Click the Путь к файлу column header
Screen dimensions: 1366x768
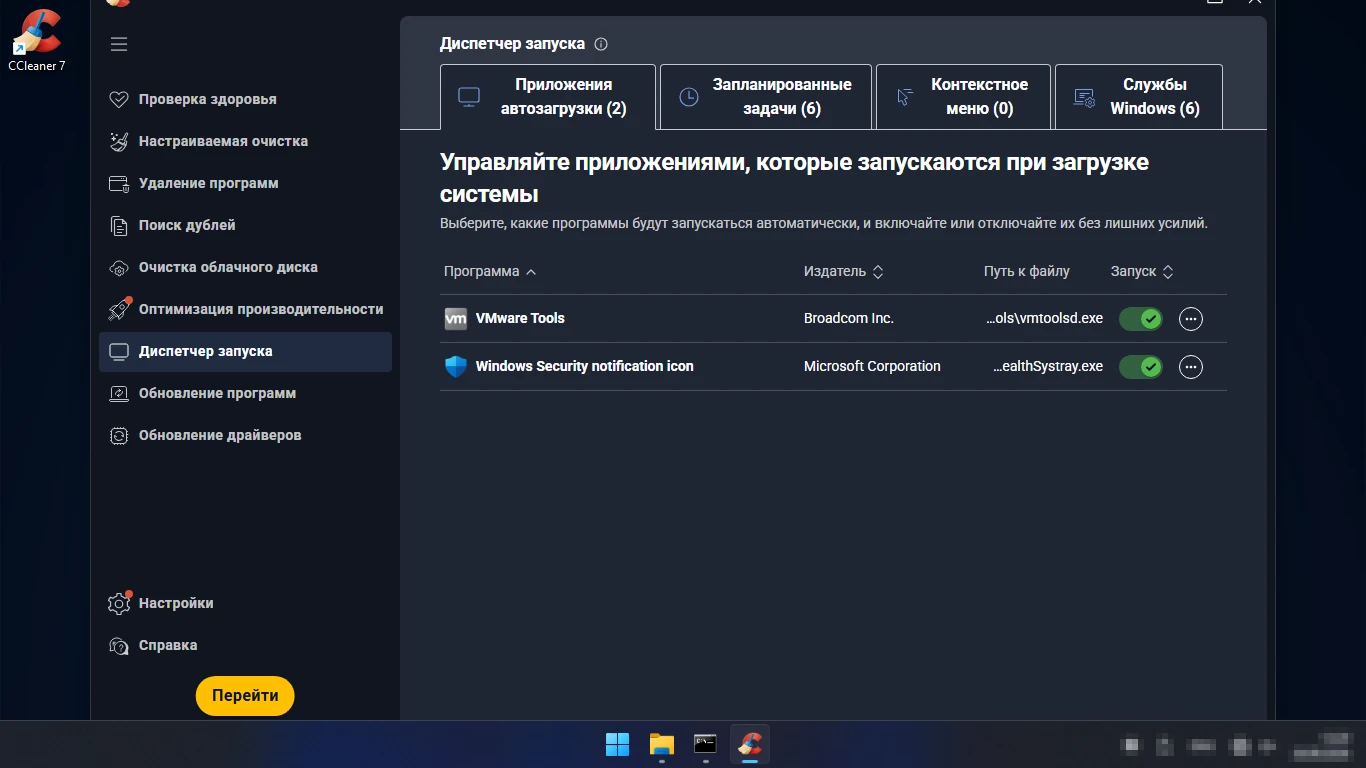point(1027,271)
